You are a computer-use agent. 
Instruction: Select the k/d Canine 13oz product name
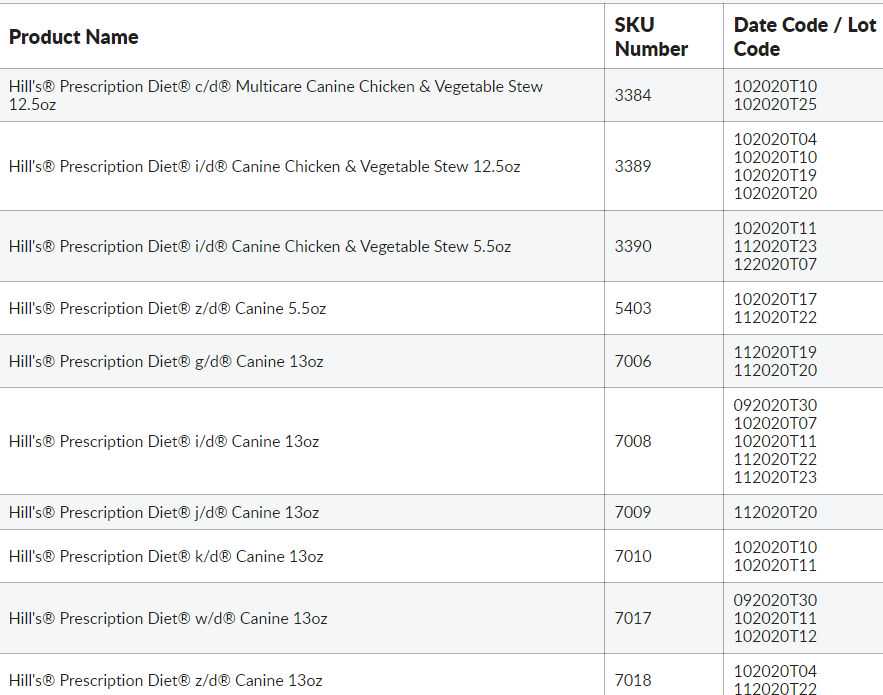[166, 556]
